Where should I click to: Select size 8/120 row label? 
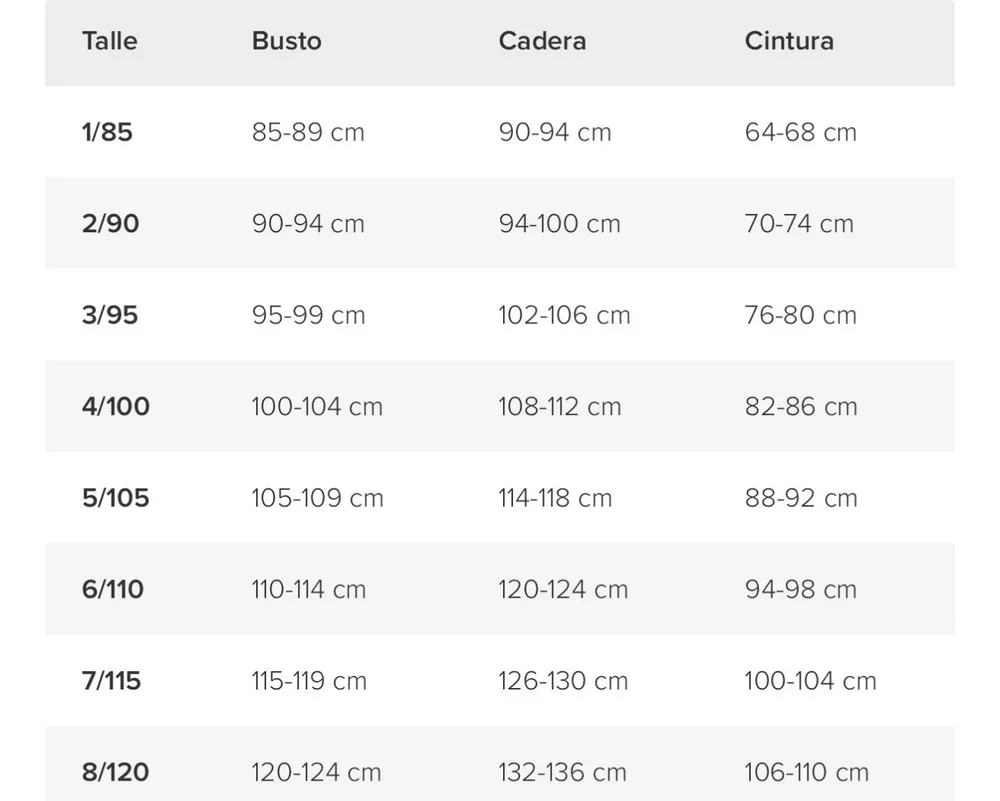[115, 772]
